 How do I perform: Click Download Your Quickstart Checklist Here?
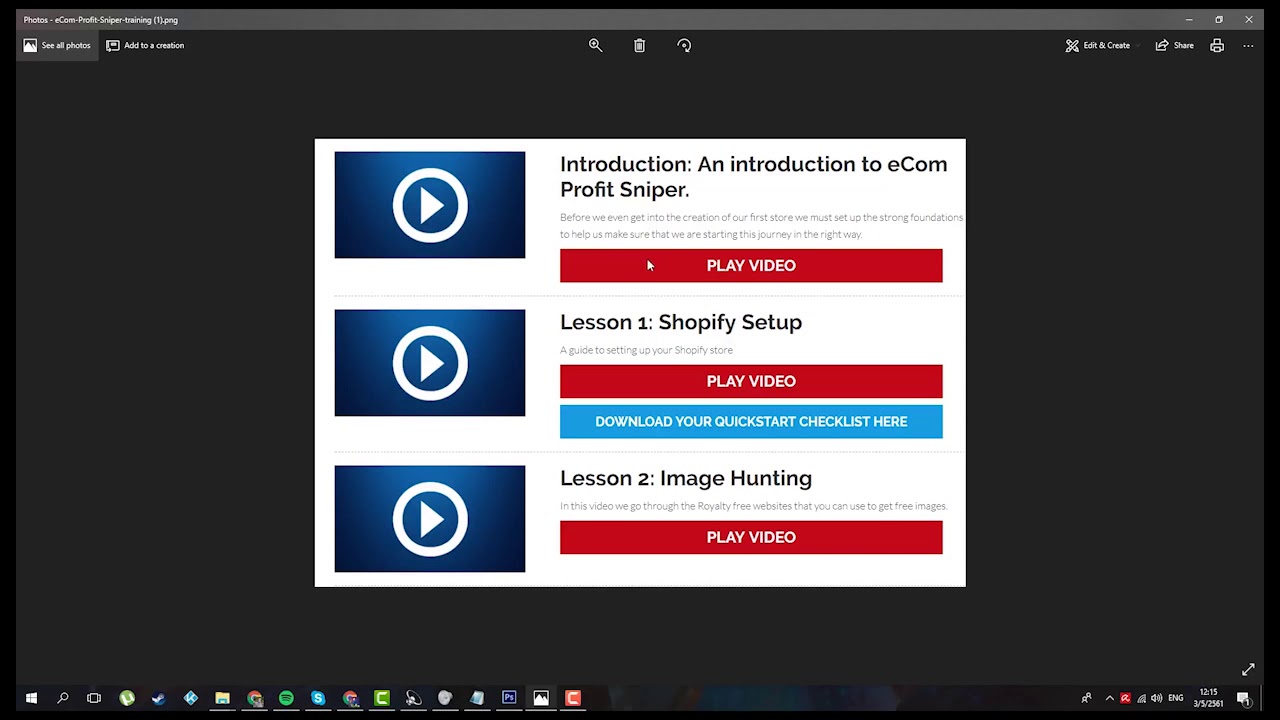click(751, 422)
